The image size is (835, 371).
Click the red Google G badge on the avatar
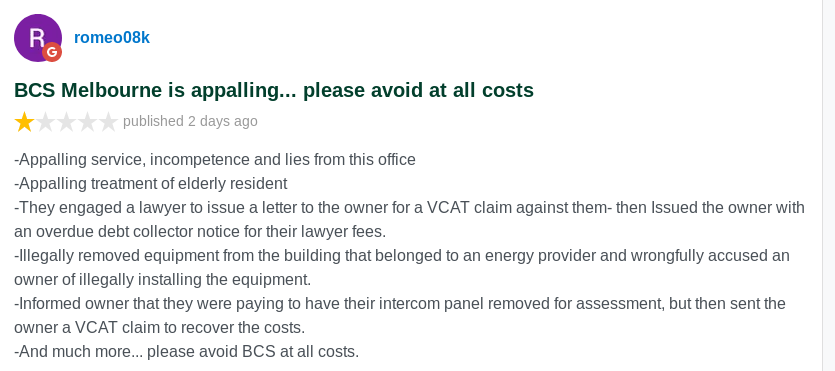click(52, 52)
